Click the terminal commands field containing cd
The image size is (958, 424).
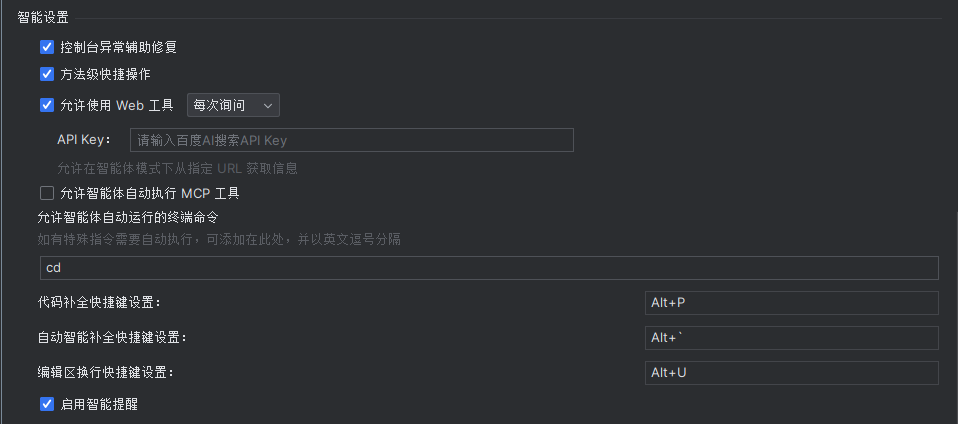click(x=489, y=268)
